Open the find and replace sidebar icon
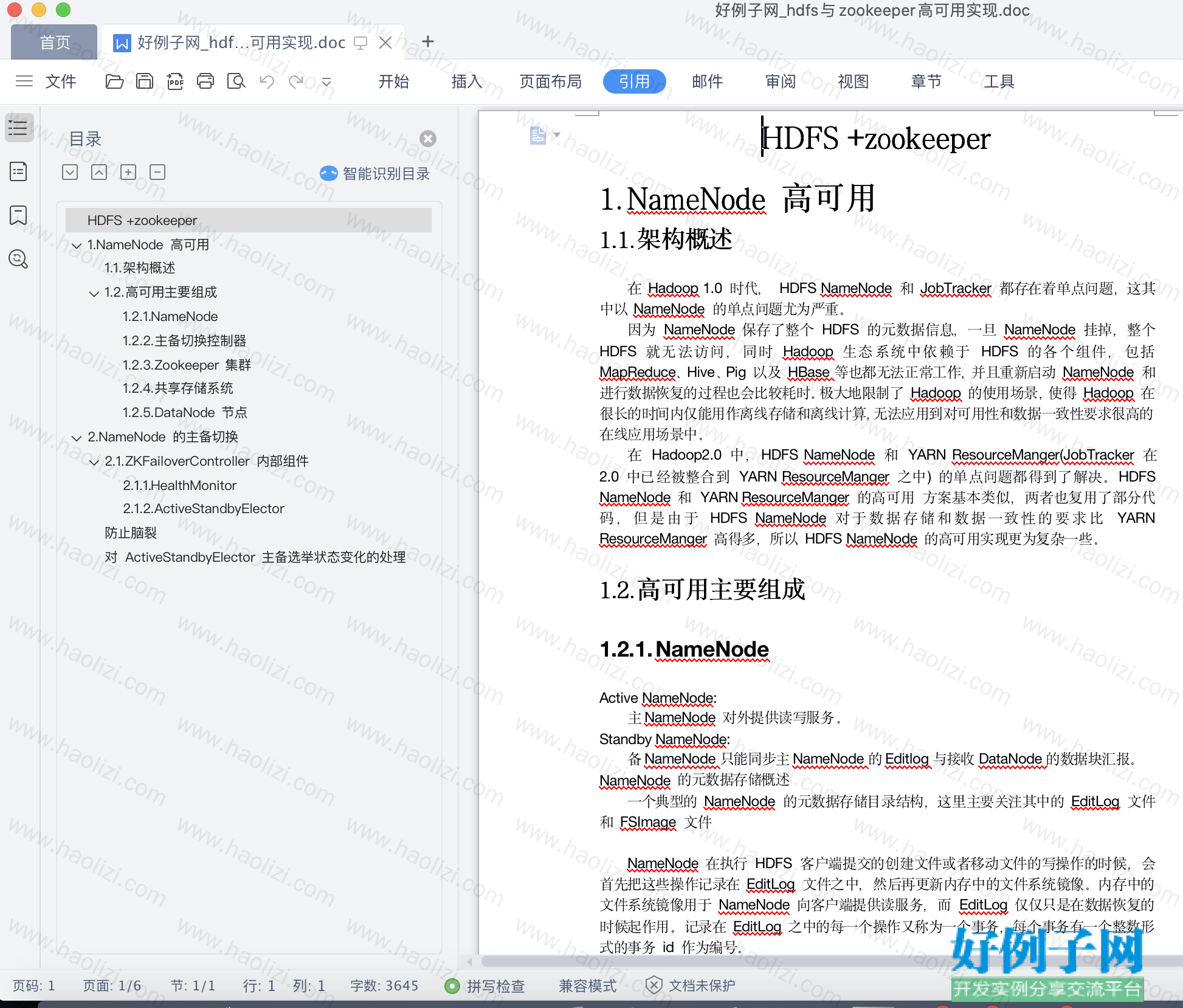Screen dimensions: 1183x1008 (x=19, y=259)
